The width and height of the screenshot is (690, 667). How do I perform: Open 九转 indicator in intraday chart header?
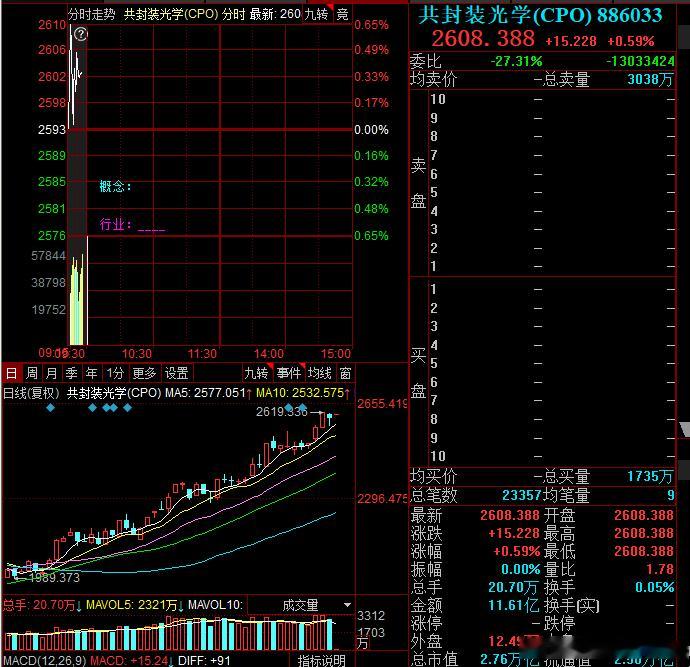(316, 14)
